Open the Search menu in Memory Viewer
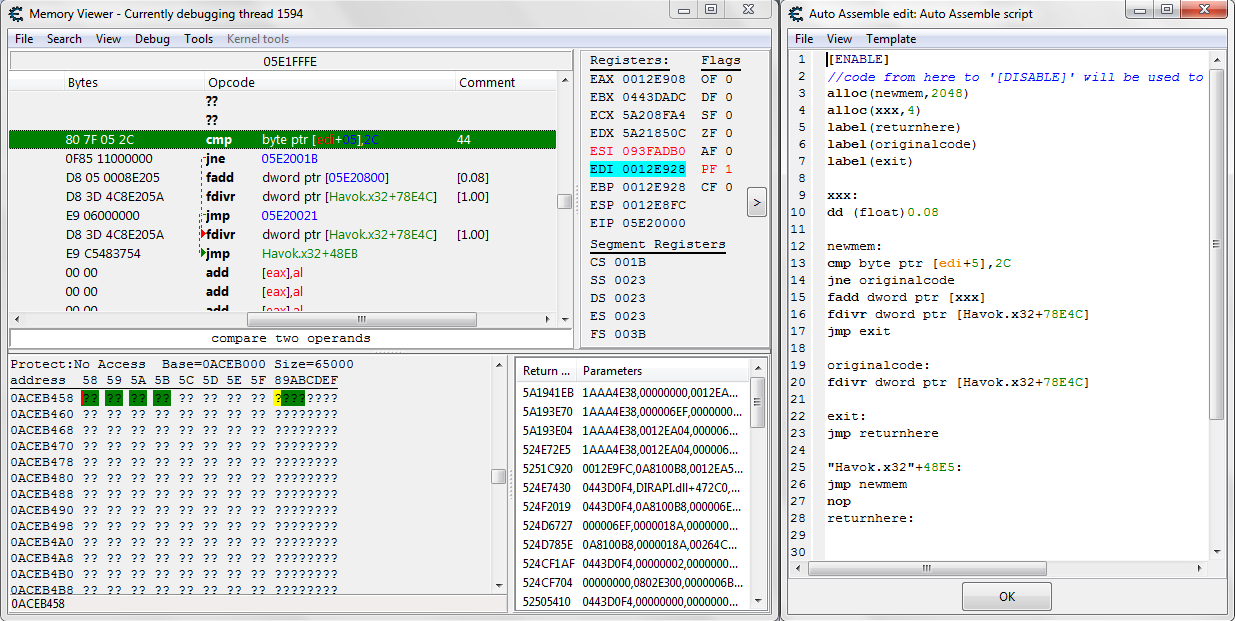1235x621 pixels. click(x=64, y=39)
